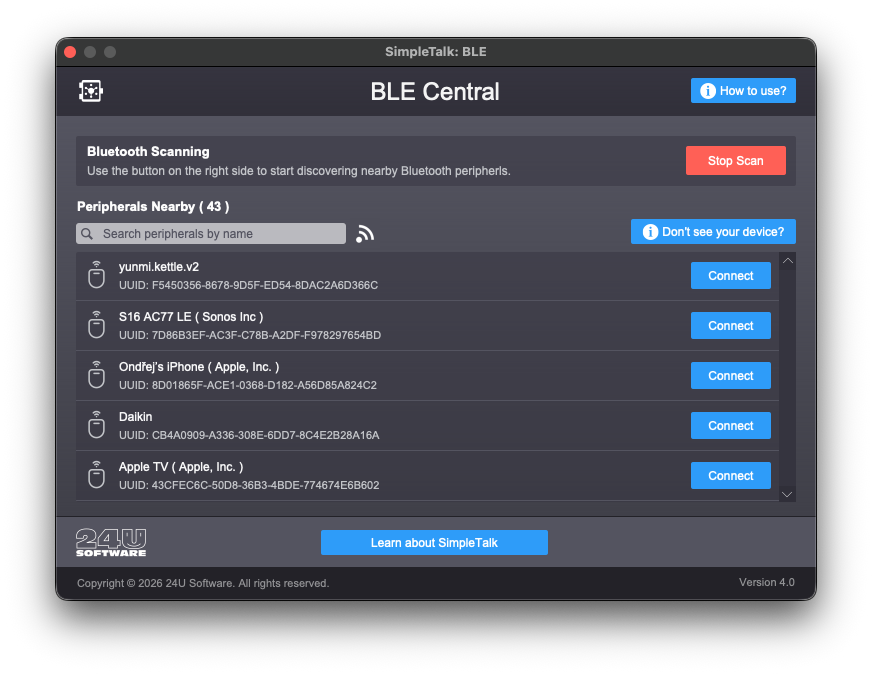Click the device icon for S16 AC77 LE
This screenshot has height=674, width=872.
click(x=97, y=324)
